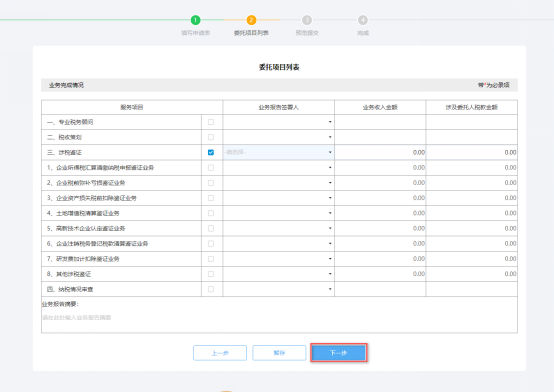The image size is (554, 392).
Task: Click 业务收入金额 field for 一、专业税务顾问
Action: (380, 122)
